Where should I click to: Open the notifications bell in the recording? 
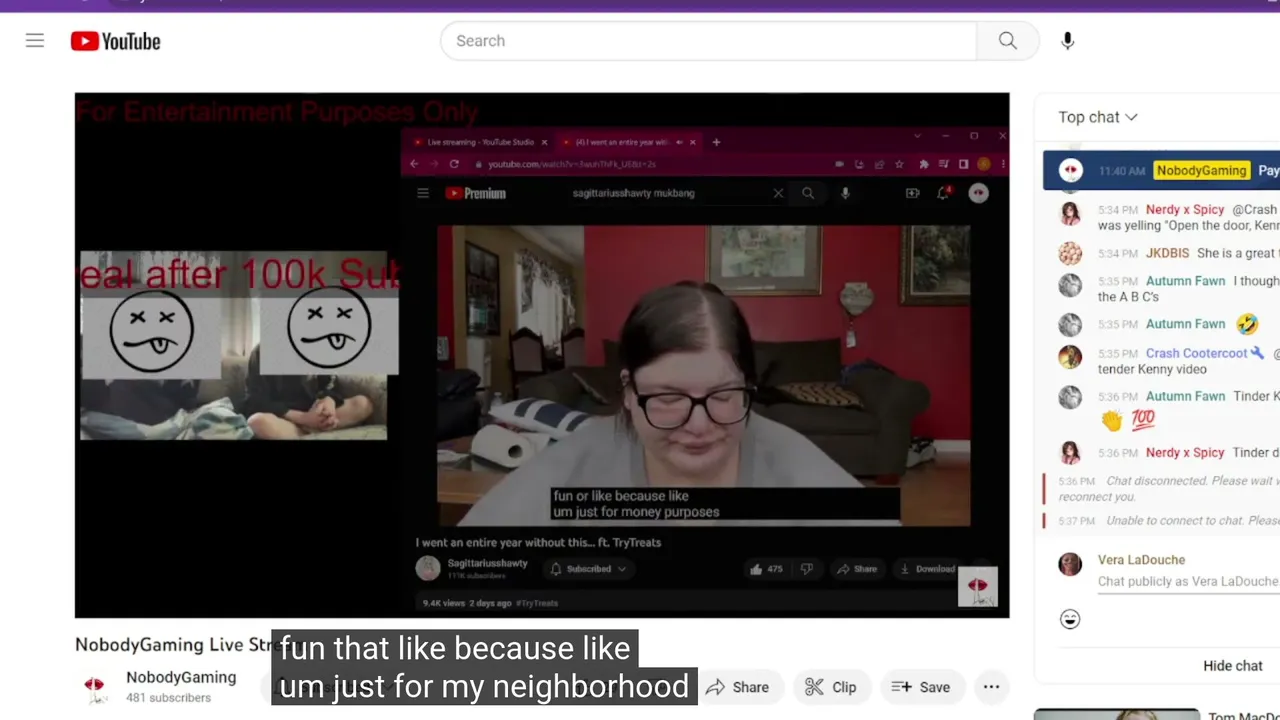(943, 193)
